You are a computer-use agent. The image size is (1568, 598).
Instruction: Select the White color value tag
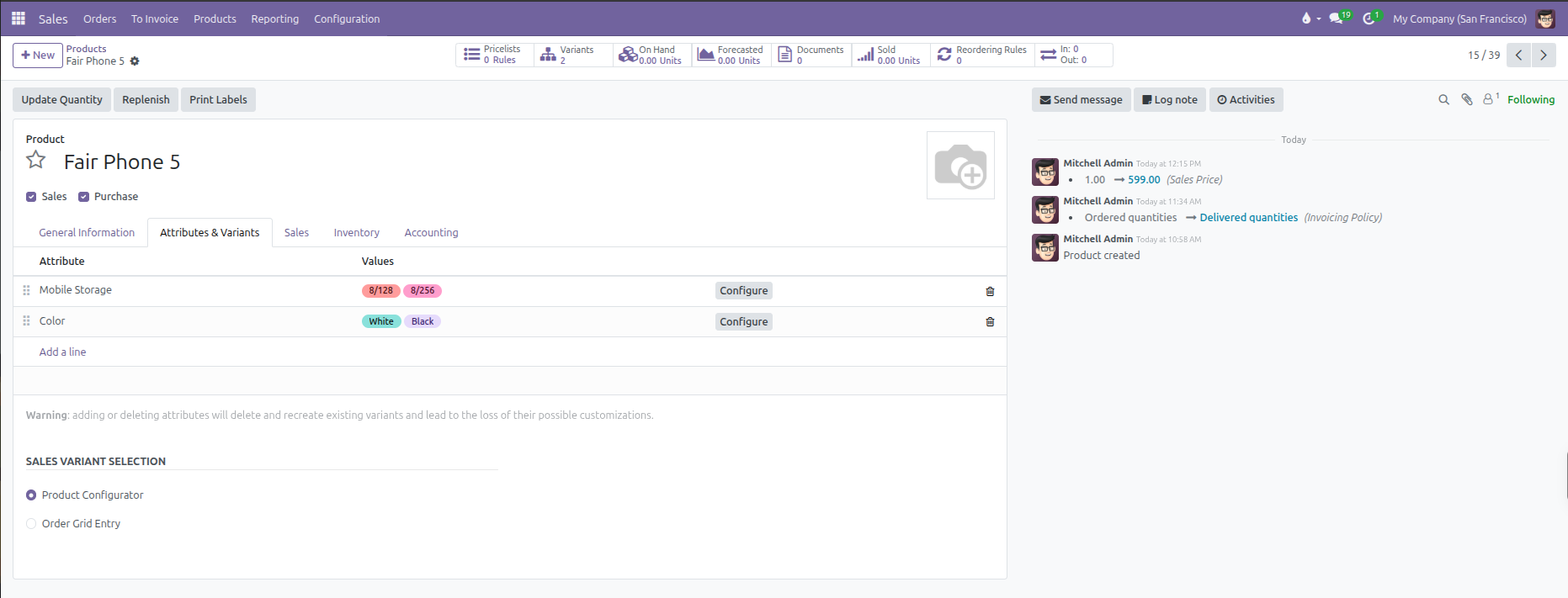click(381, 321)
